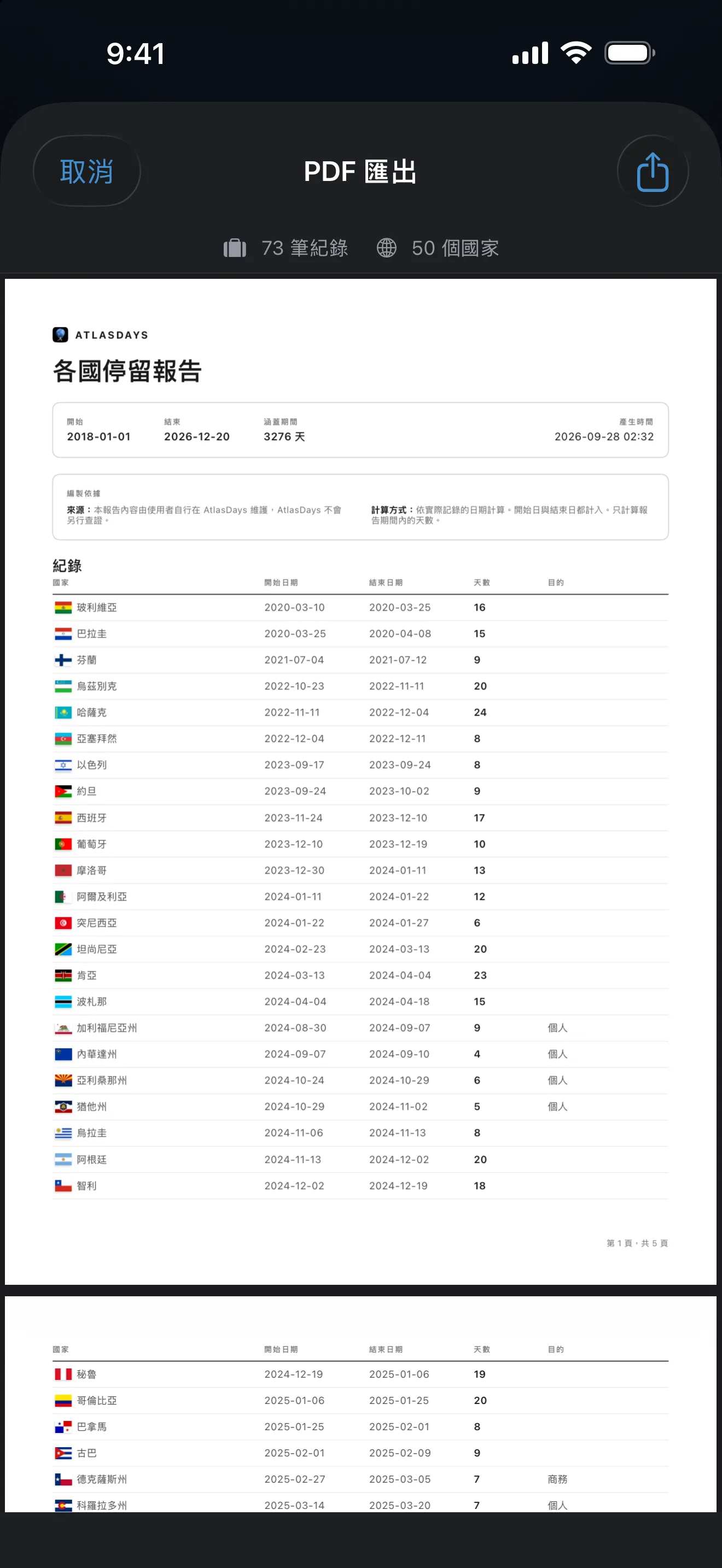Tap 個人 purpose in 內華達州 row
Screen dimensions: 722x1568
coord(557,1054)
